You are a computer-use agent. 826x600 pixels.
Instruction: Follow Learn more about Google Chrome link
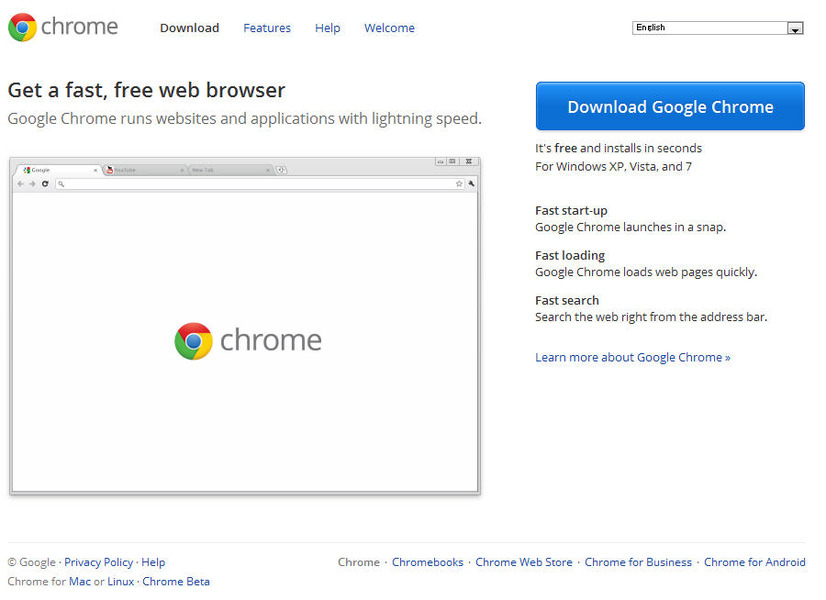coord(633,357)
